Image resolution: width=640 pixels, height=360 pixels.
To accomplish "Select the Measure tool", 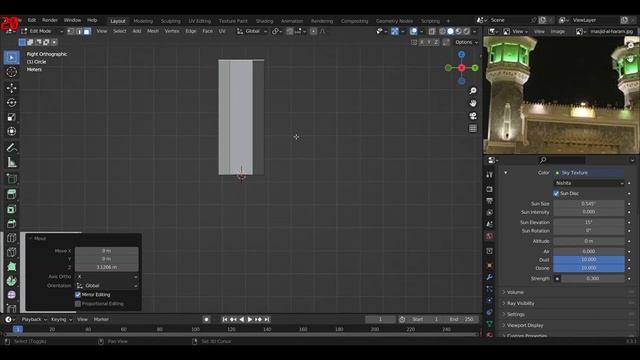I will [11, 162].
